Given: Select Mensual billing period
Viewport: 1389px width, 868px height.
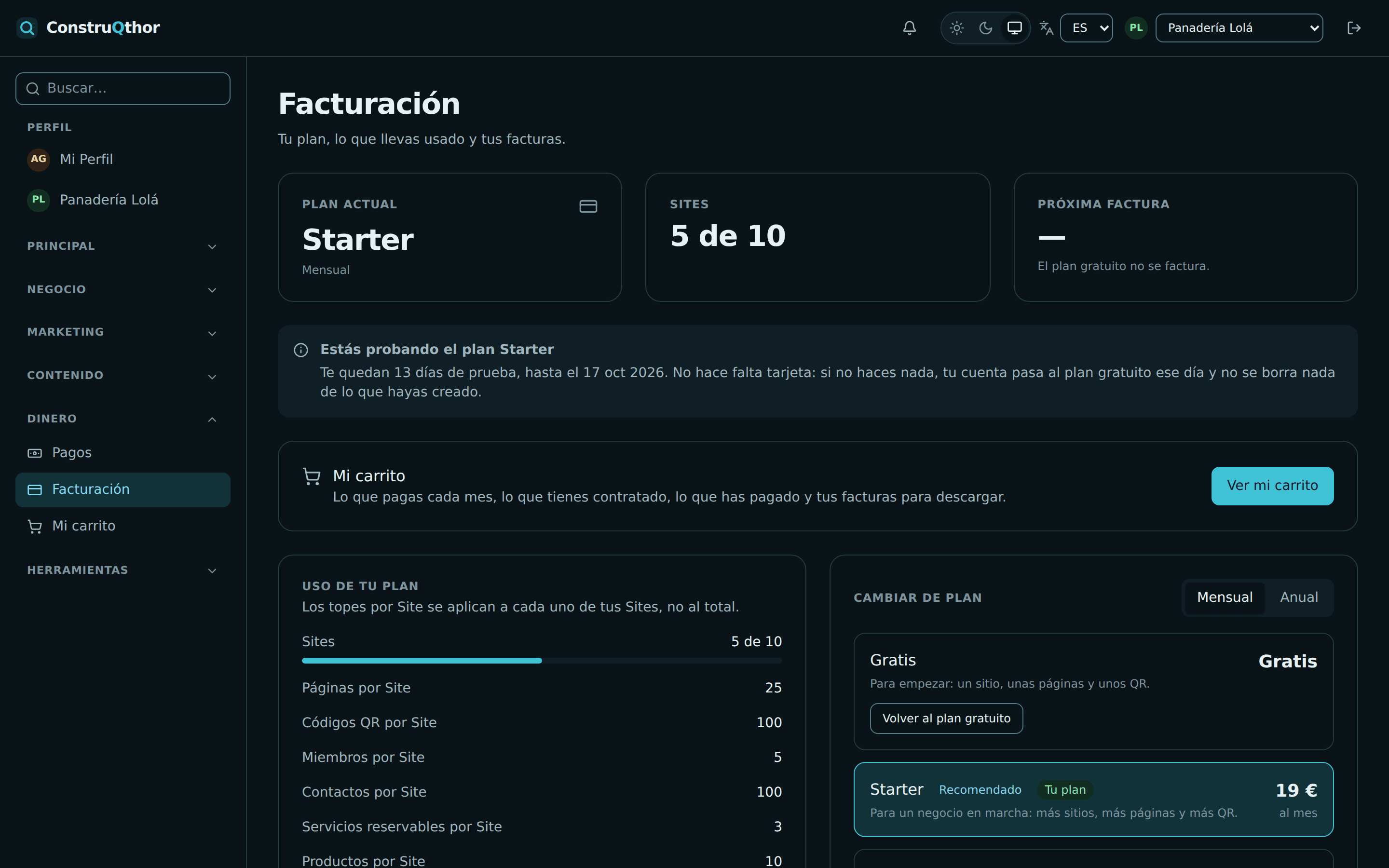Looking at the screenshot, I should 1225,597.
